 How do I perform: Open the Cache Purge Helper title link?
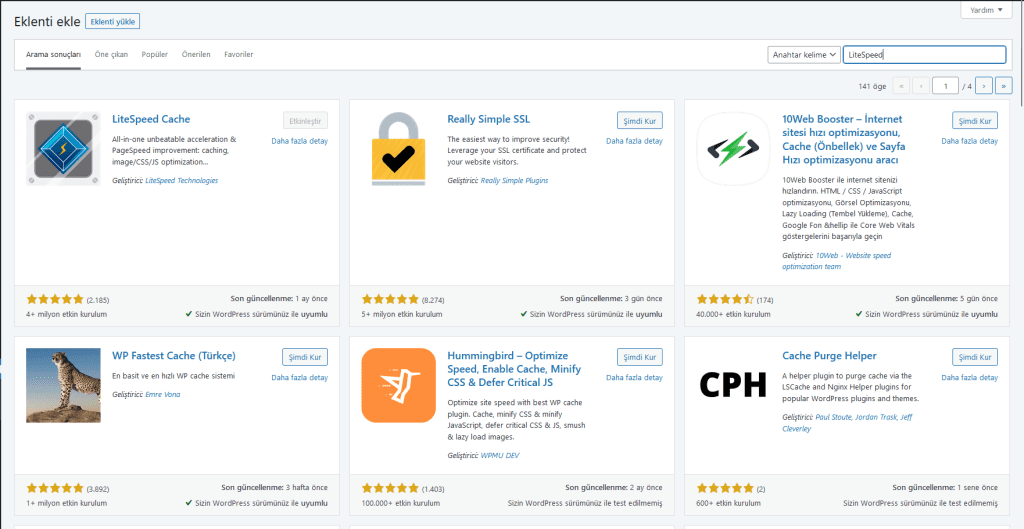(829, 356)
